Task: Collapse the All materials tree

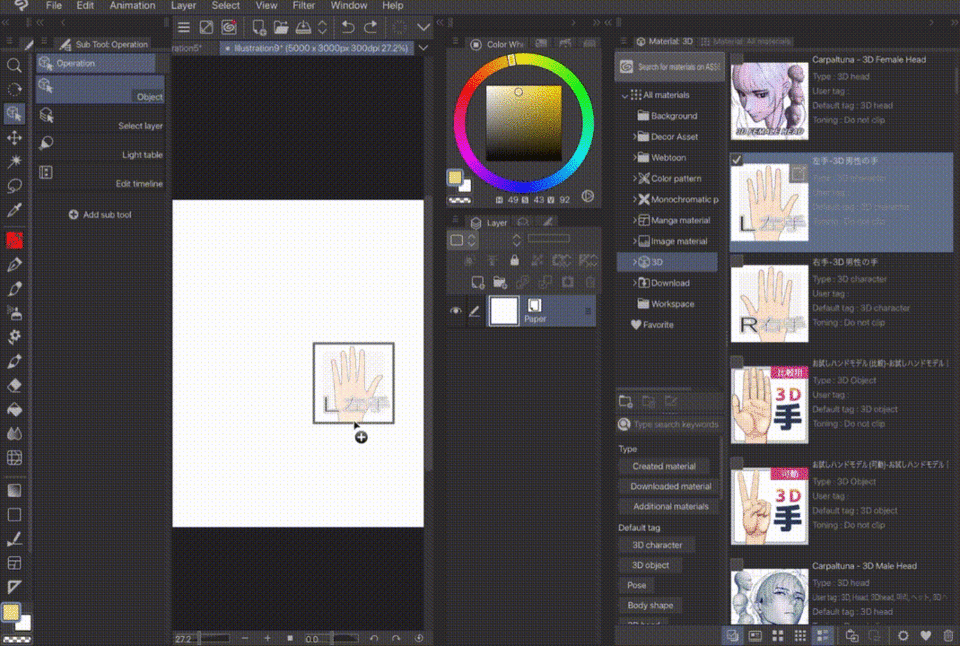Action: (624, 96)
